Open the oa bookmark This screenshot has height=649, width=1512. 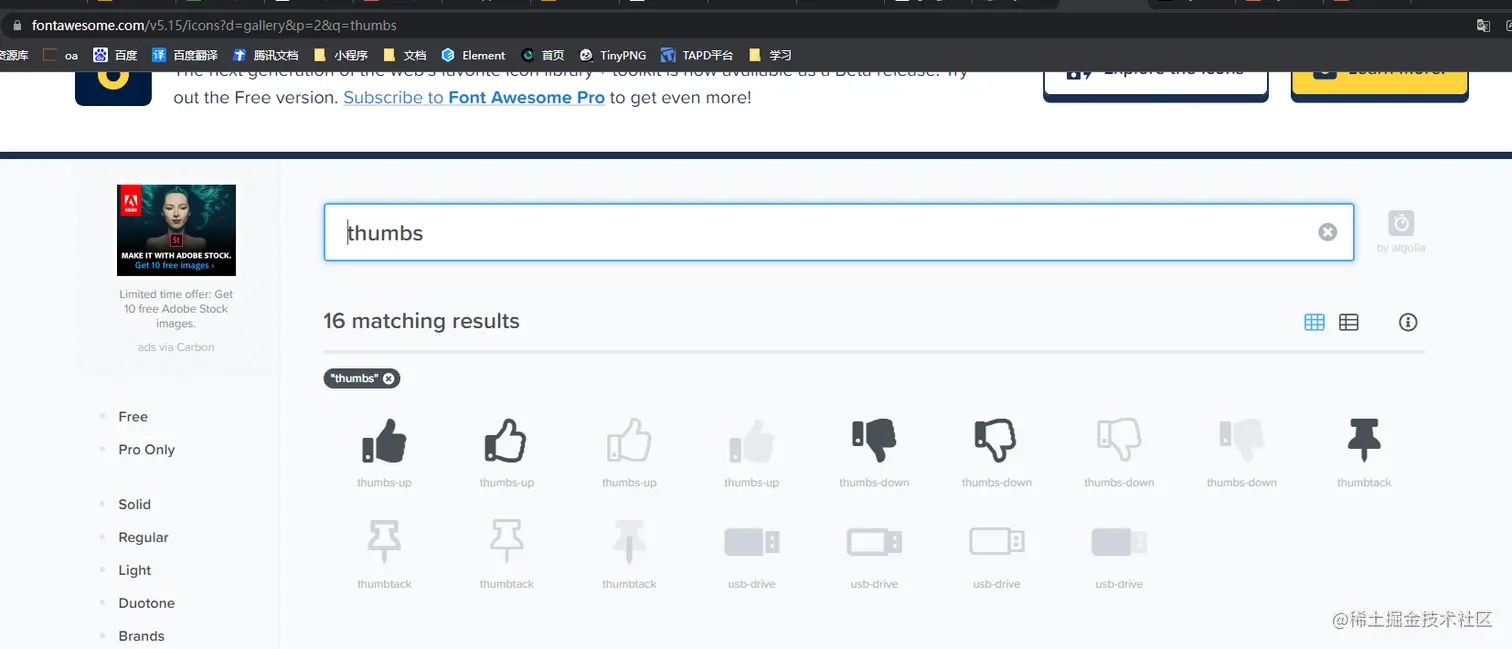point(61,55)
